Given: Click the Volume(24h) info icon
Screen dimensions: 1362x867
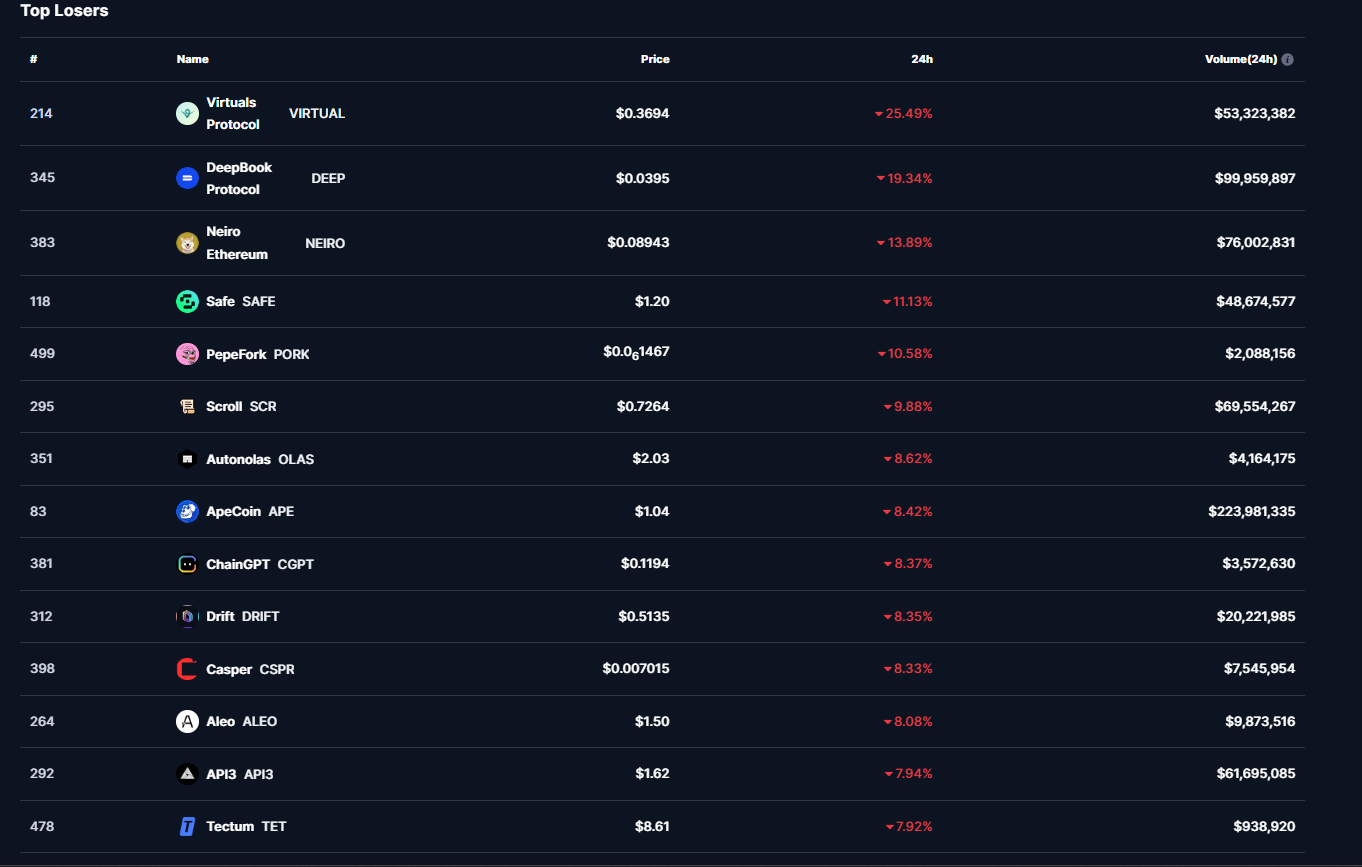Looking at the screenshot, I should (x=1287, y=60).
